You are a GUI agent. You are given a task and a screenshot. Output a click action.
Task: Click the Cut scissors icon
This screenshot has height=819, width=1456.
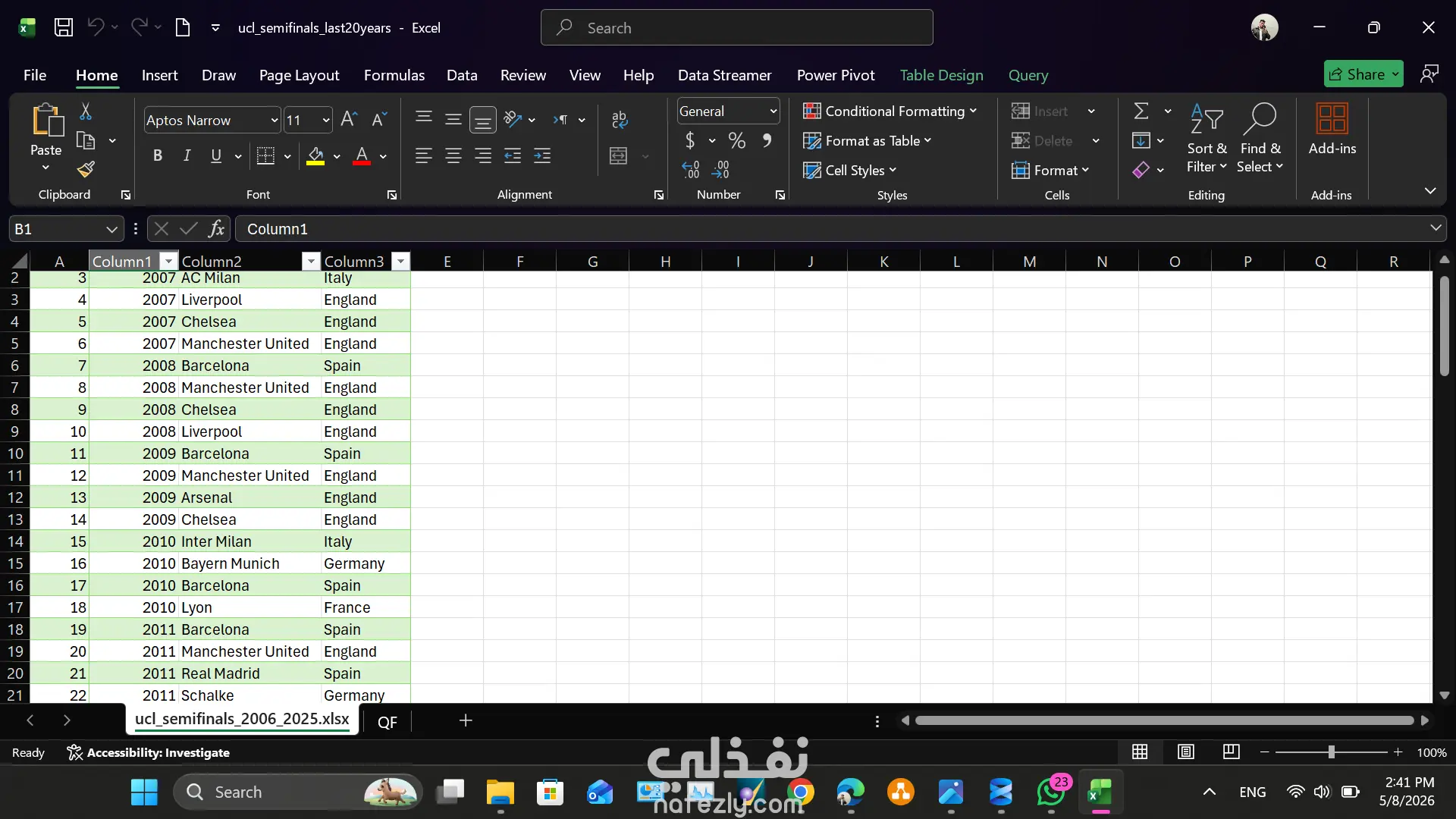86,111
